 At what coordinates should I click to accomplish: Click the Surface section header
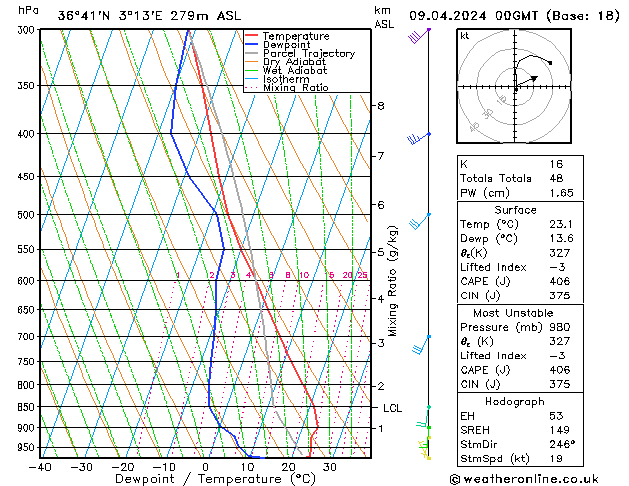515,210
